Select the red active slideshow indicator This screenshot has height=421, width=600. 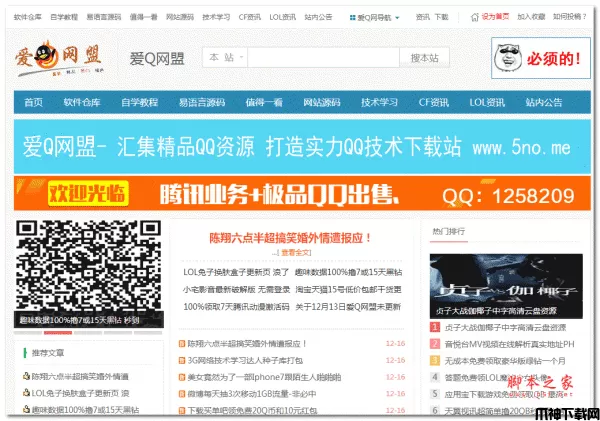58,333
